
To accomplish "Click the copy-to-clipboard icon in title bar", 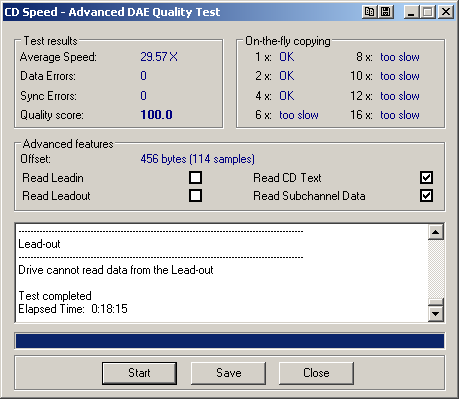I will tap(369, 12).
